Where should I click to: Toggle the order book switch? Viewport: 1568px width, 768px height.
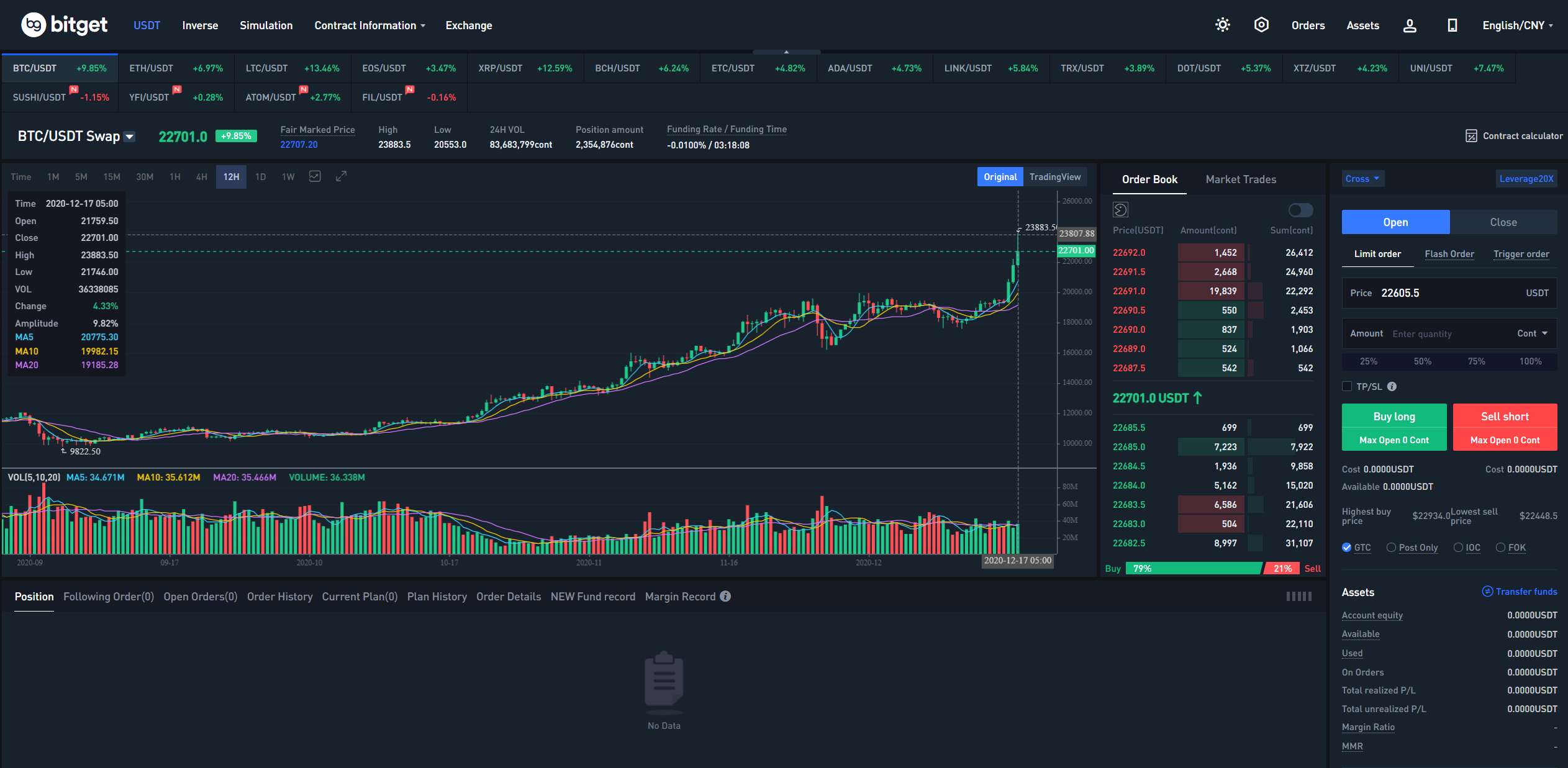1300,210
